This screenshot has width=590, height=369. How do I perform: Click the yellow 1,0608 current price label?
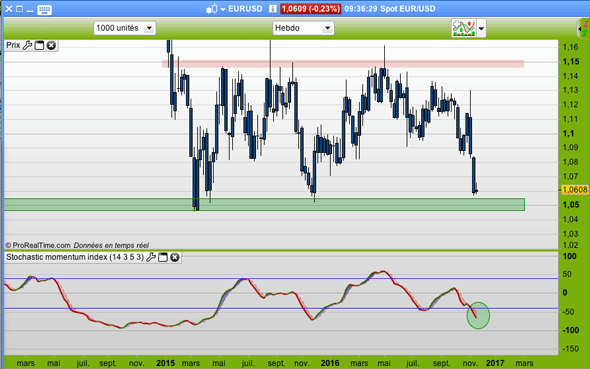pyautogui.click(x=574, y=190)
